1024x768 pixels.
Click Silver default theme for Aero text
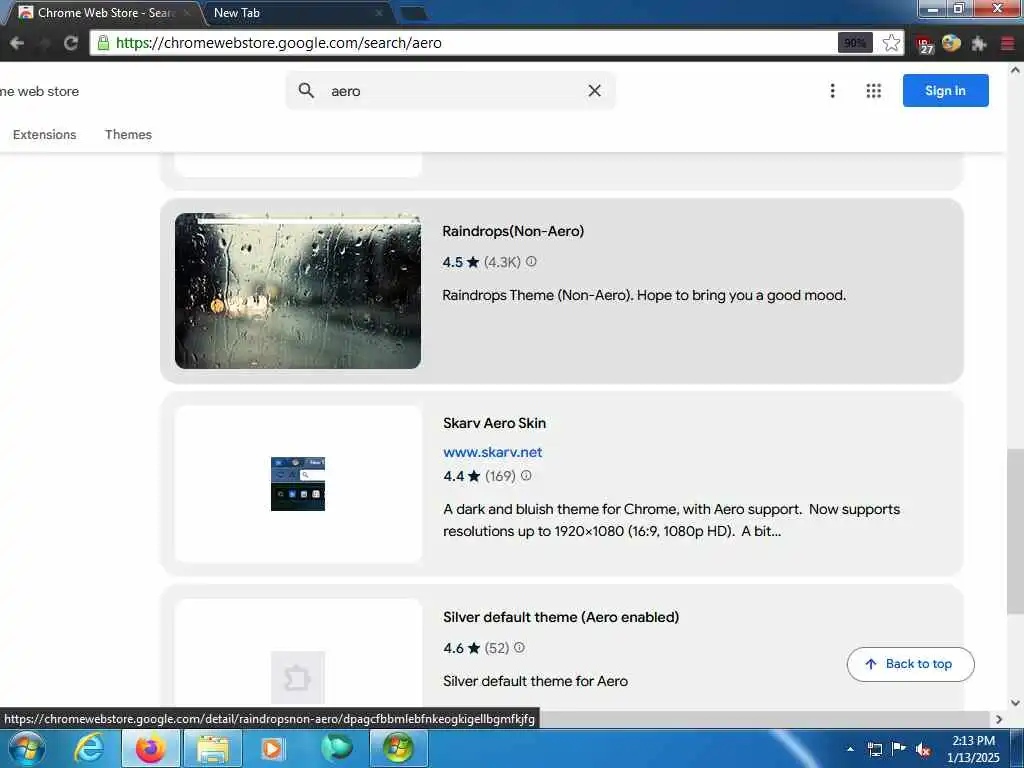[536, 681]
